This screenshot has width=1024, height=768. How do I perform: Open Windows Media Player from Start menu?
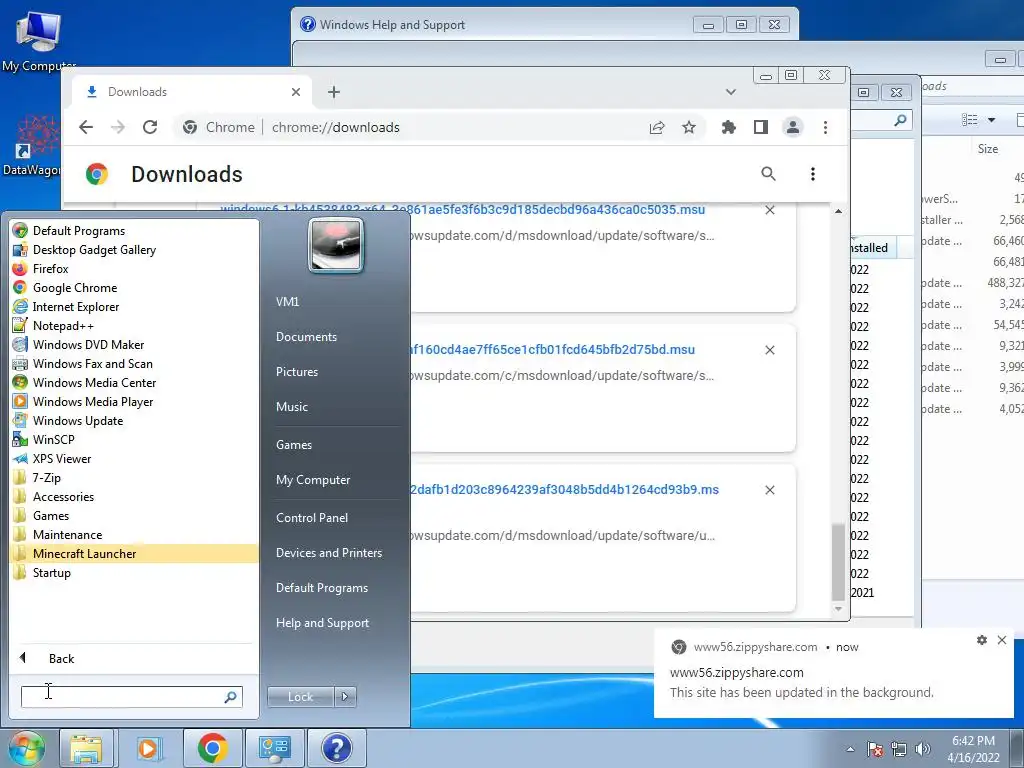pyautogui.click(x=134, y=401)
